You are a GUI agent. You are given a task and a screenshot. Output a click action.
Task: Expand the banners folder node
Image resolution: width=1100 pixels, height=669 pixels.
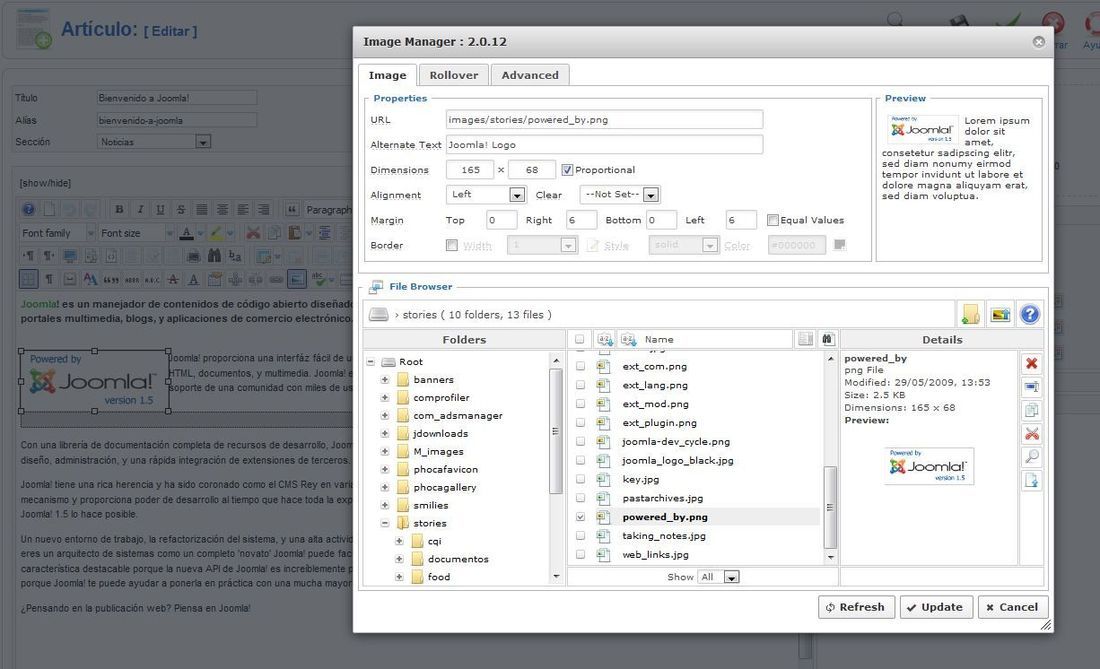384,379
